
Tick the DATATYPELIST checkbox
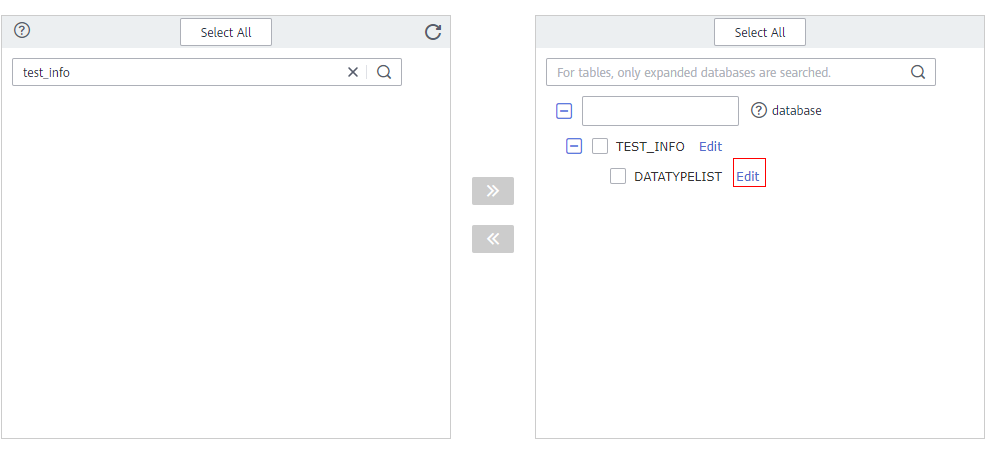[x=618, y=176]
